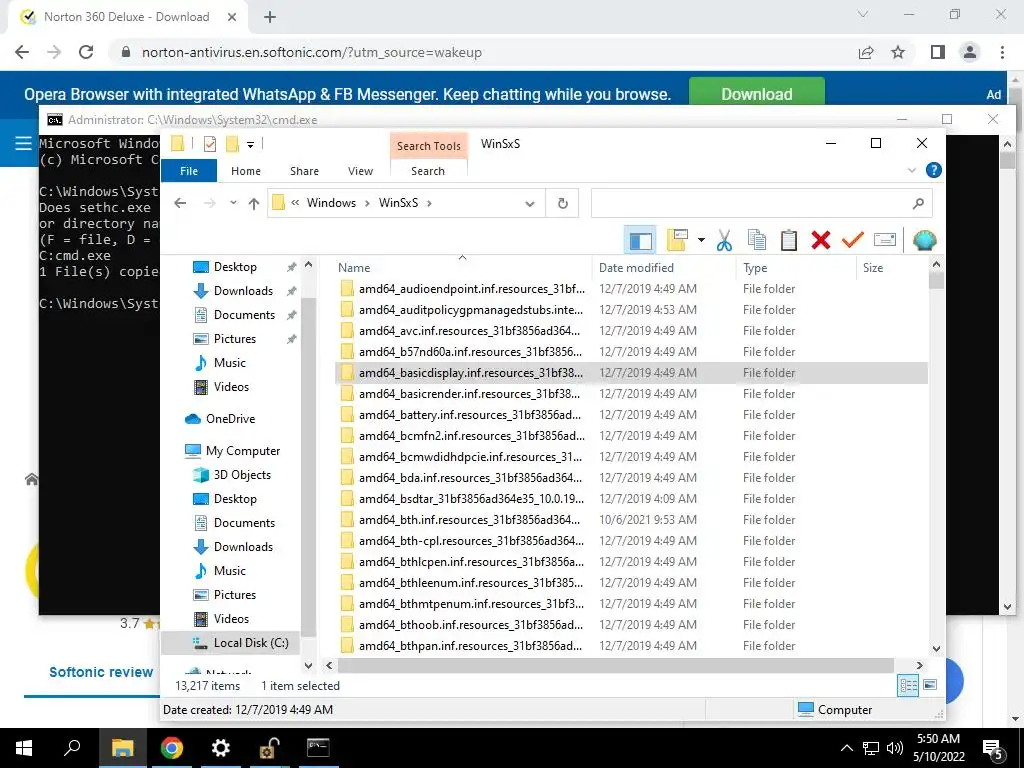Open Chrome side panel icon
This screenshot has height=768, width=1024.
(x=938, y=52)
